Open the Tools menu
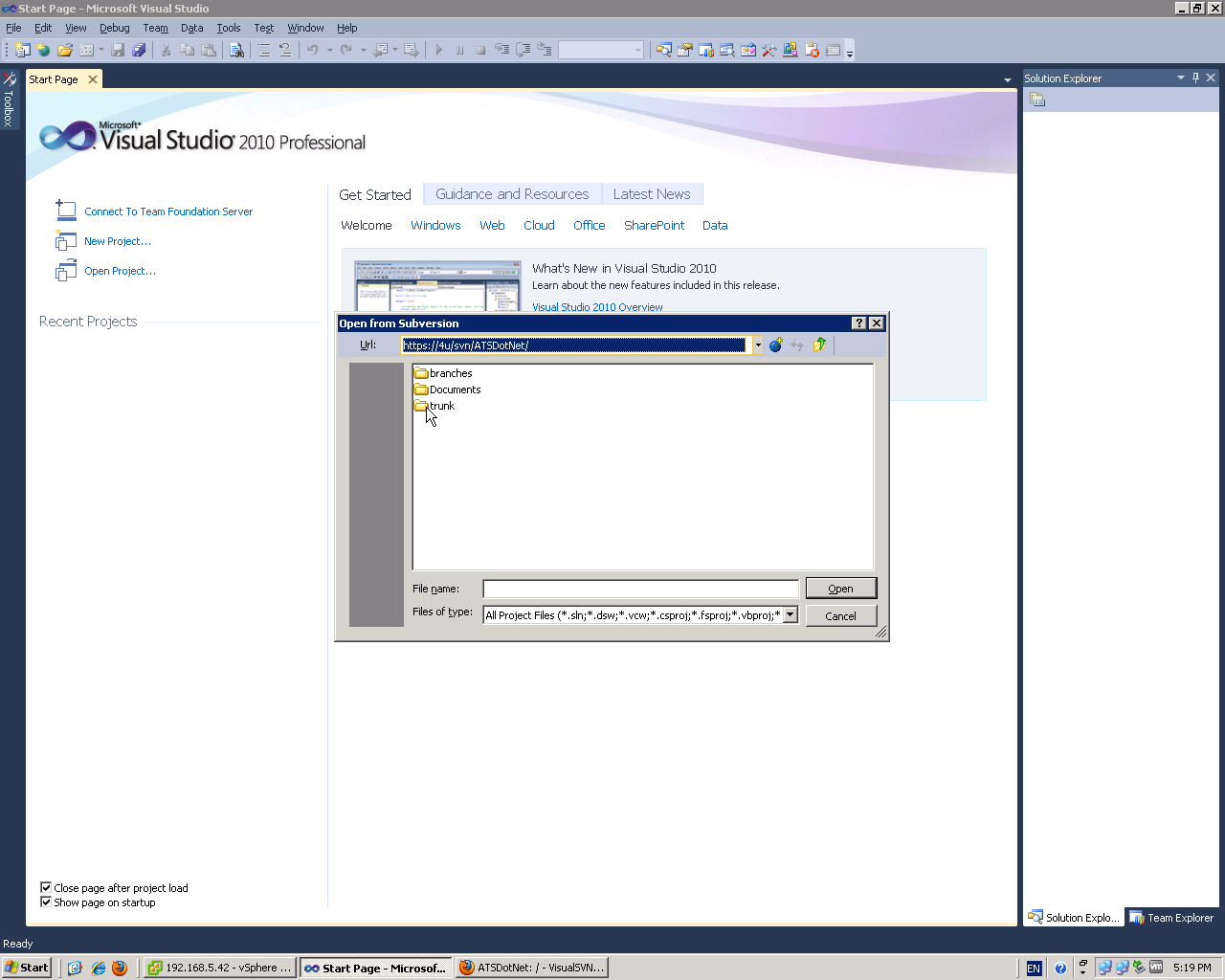The width and height of the screenshot is (1225, 980). [x=229, y=28]
